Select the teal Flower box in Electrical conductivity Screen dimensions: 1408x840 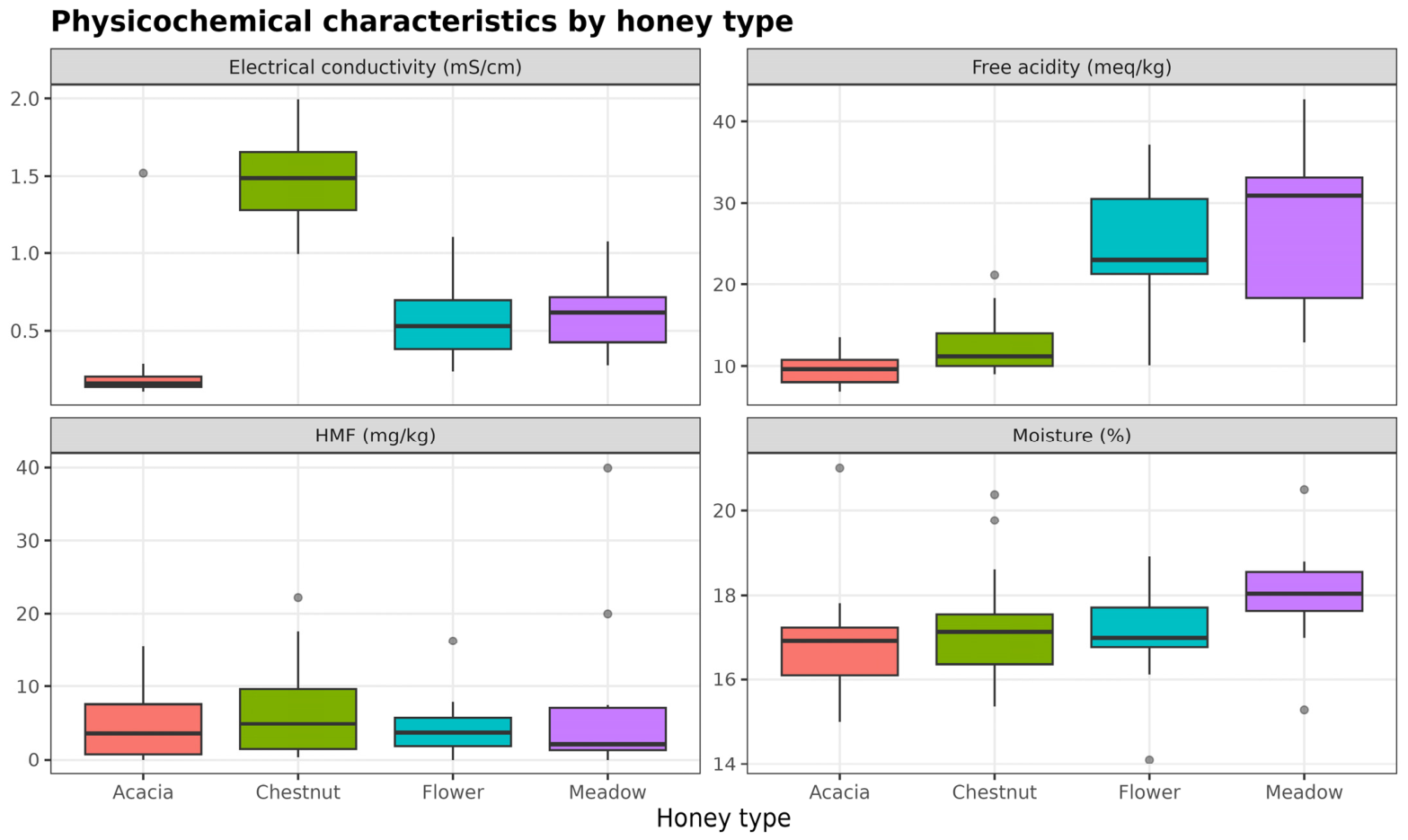point(453,324)
